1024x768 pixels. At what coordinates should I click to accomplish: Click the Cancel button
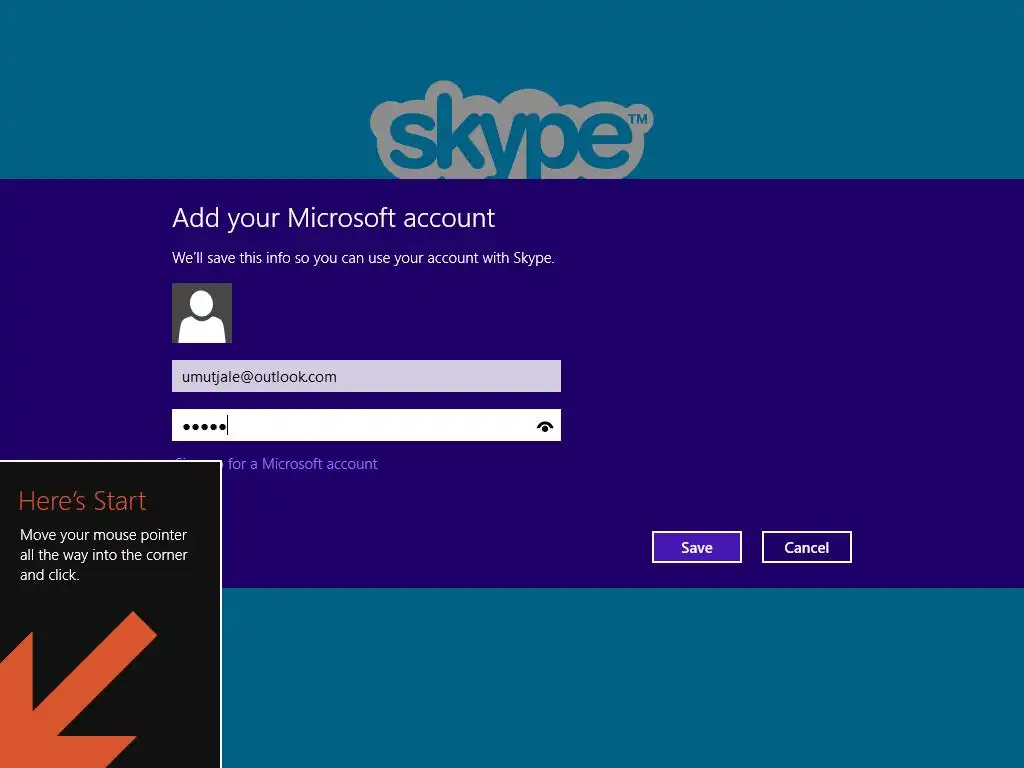click(807, 547)
